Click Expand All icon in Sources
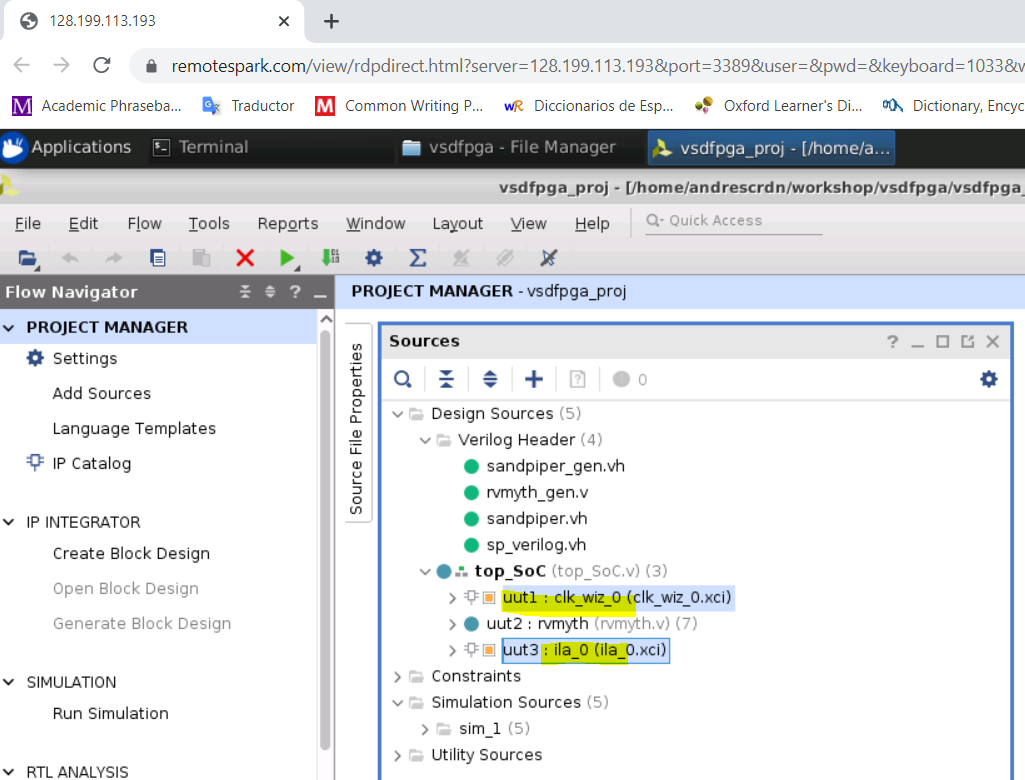Image resolution: width=1025 pixels, height=780 pixels. [490, 379]
